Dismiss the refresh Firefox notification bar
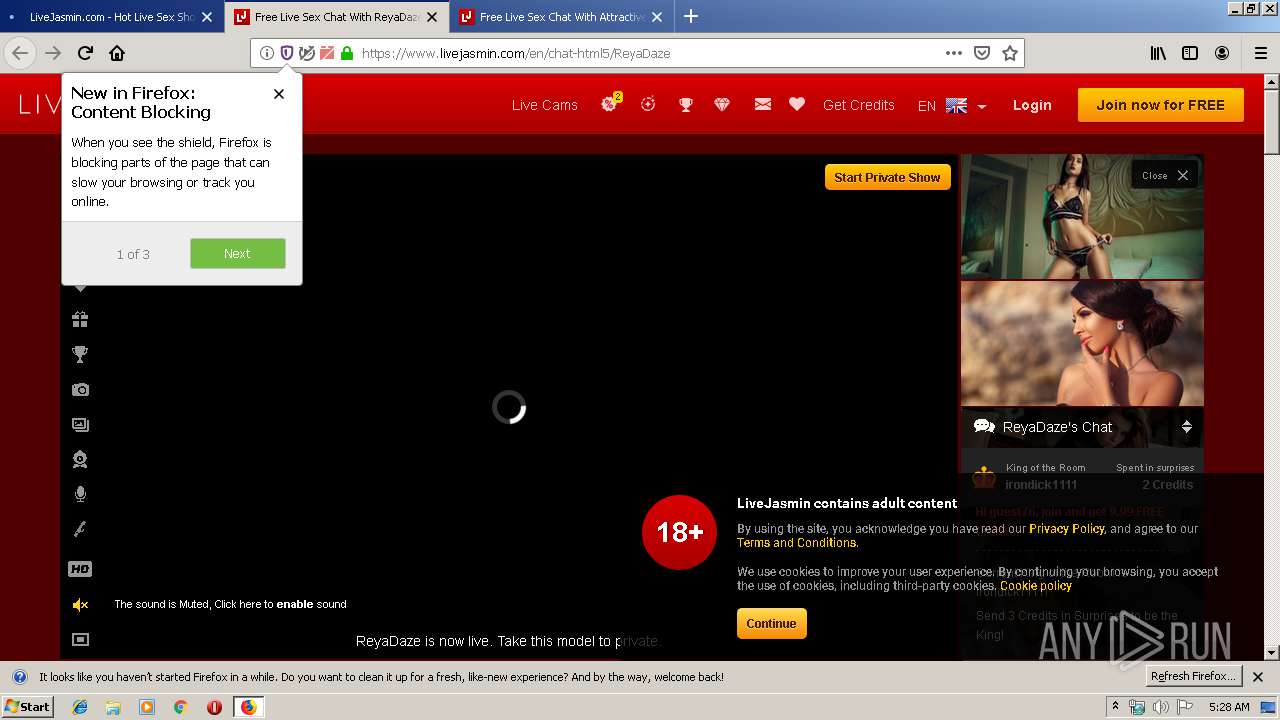Viewport: 1280px width, 720px height. (1258, 677)
